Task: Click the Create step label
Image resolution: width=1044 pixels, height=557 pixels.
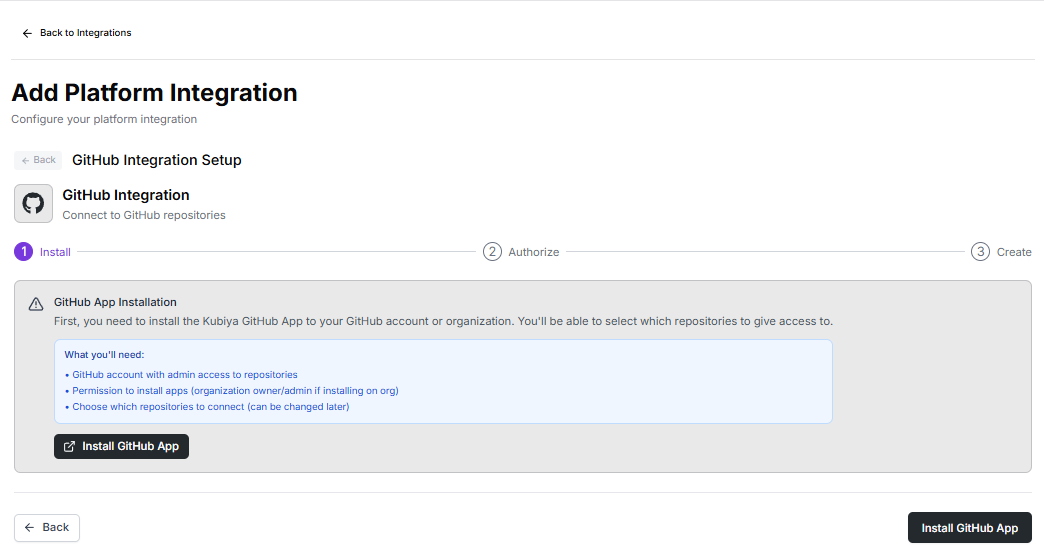Action: tap(1014, 252)
